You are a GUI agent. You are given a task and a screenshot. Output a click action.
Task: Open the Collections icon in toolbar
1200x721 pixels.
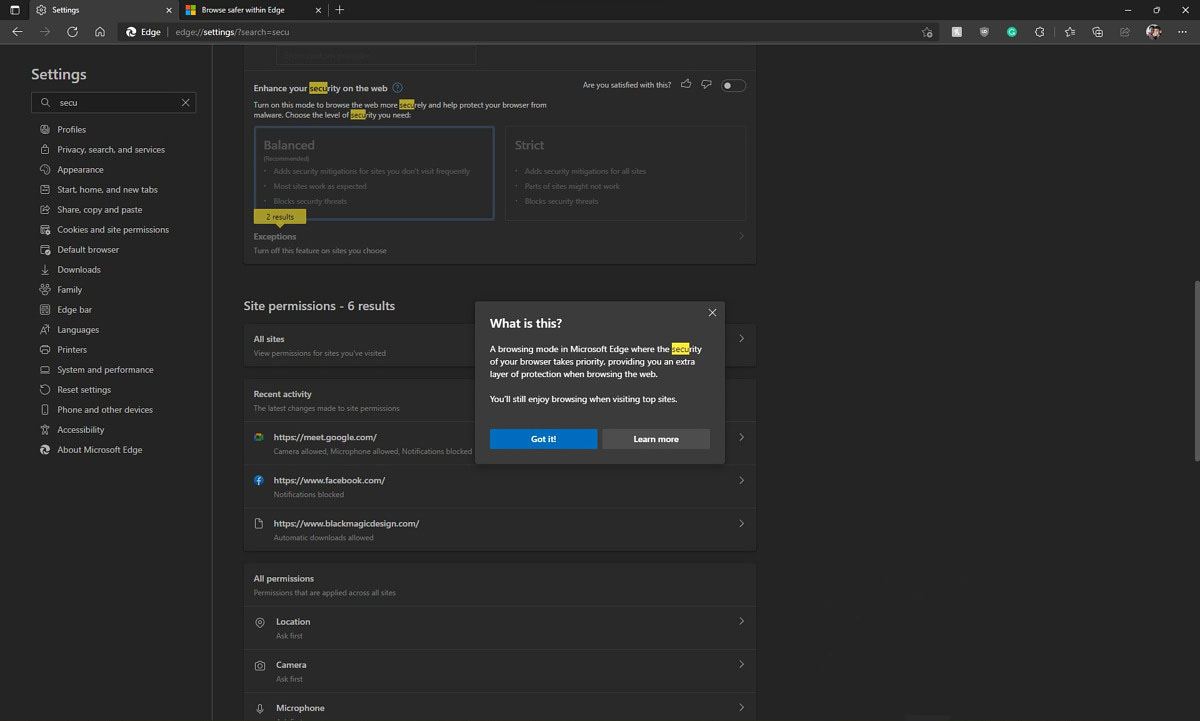pos(1097,32)
